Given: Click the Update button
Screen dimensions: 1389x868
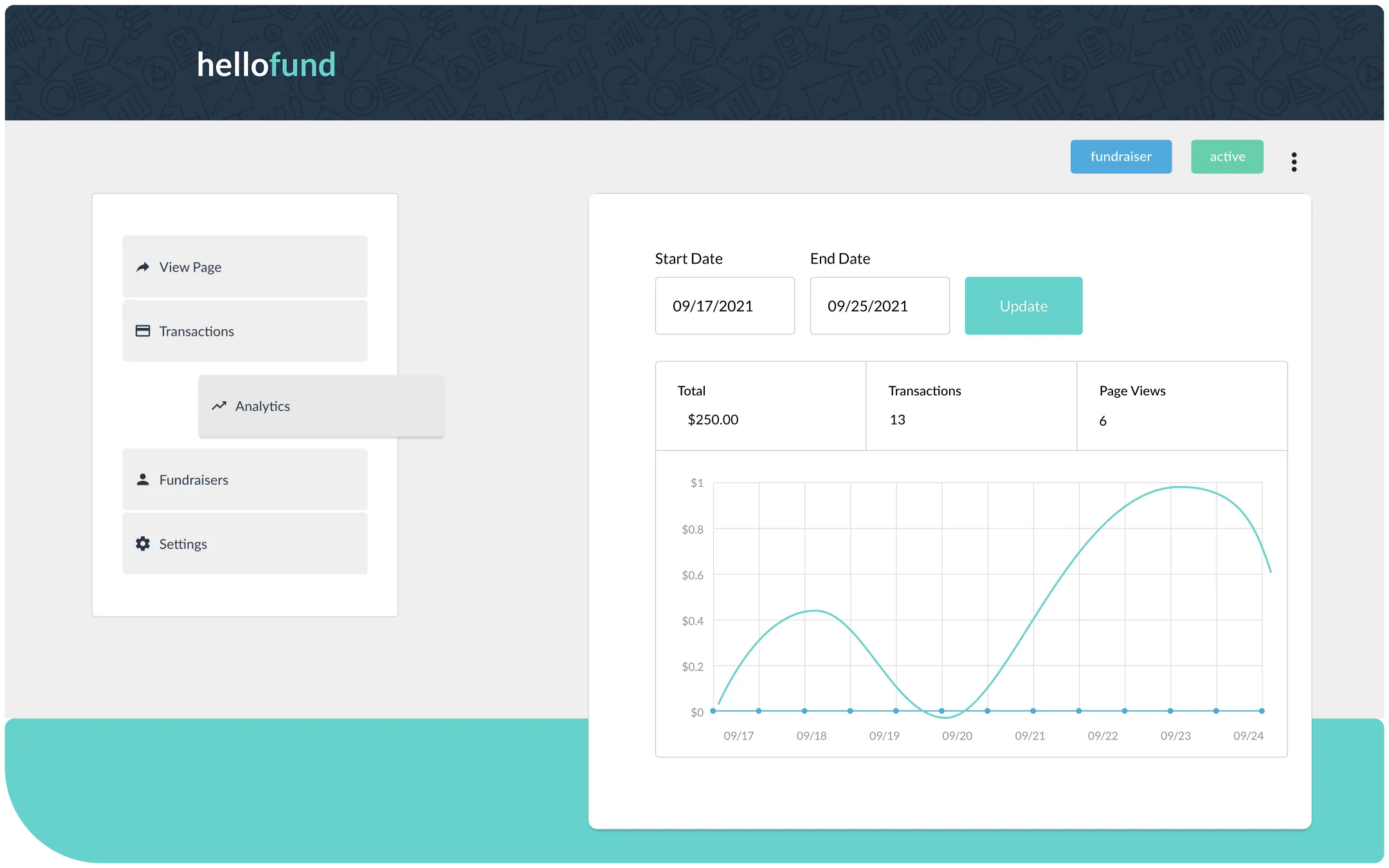Looking at the screenshot, I should 1024,306.
